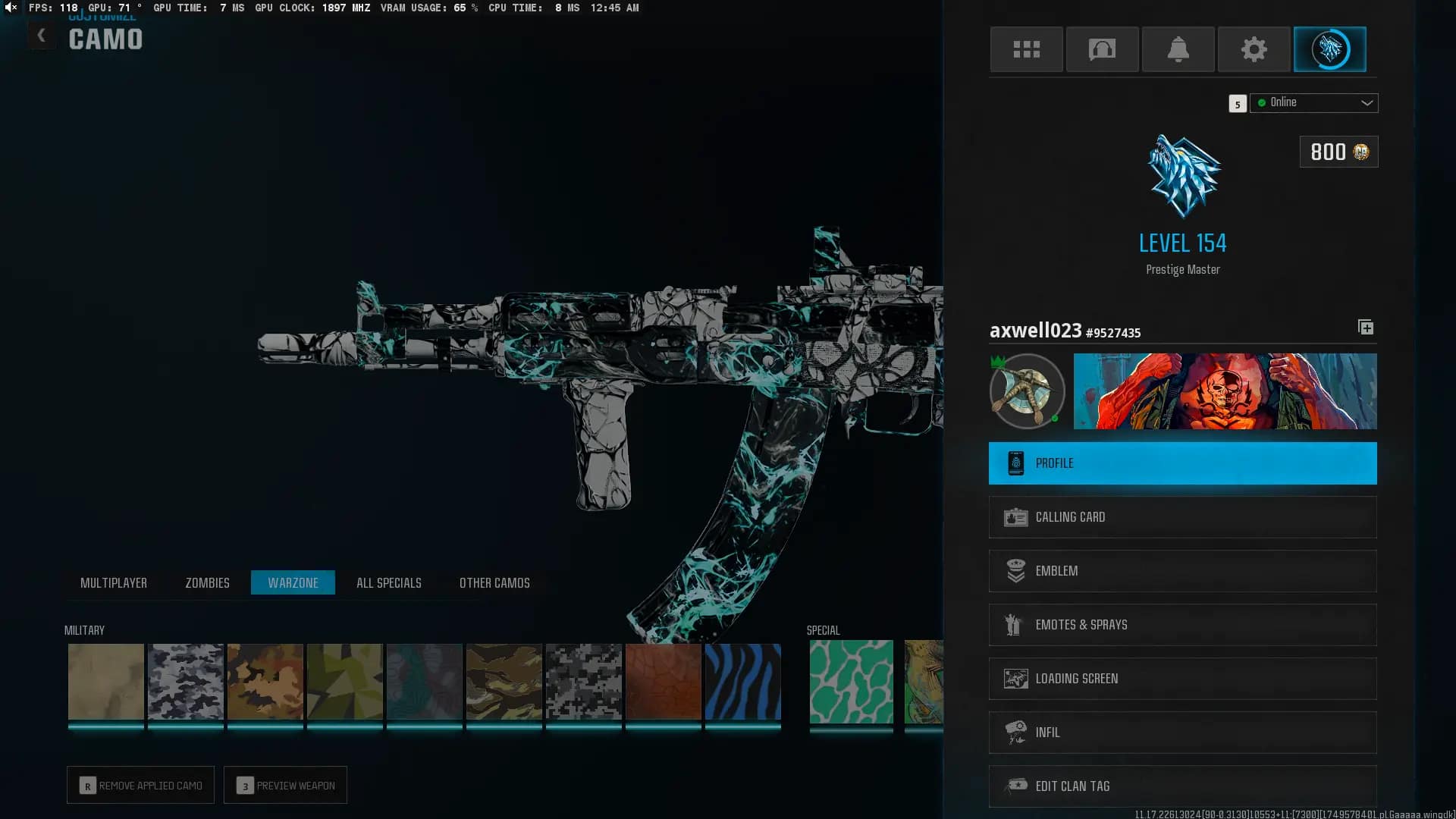The image size is (1456, 819).
Task: Open the Emotes & Sprays menu item
Action: point(1182,625)
